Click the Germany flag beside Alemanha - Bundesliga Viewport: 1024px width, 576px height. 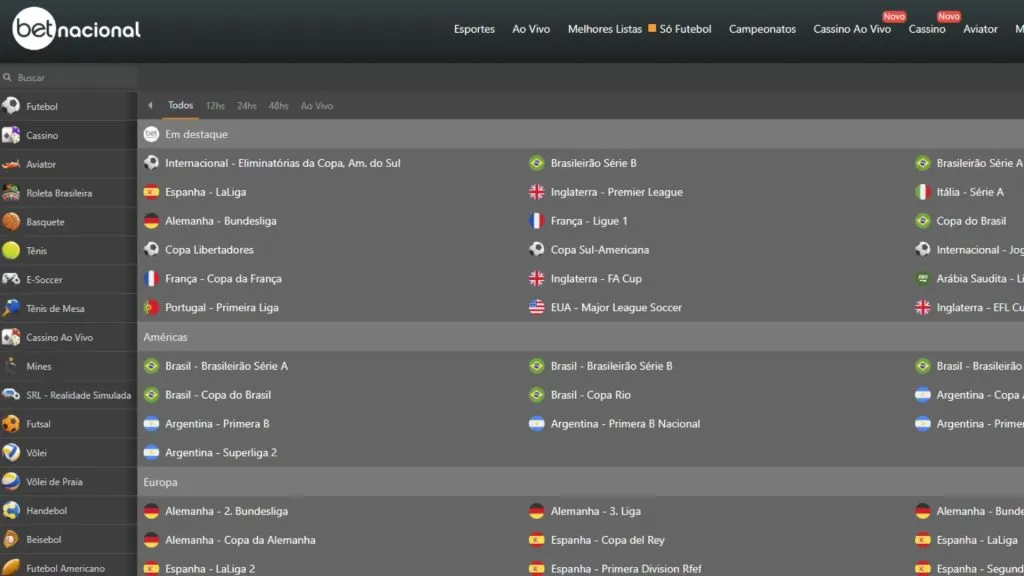[151, 221]
